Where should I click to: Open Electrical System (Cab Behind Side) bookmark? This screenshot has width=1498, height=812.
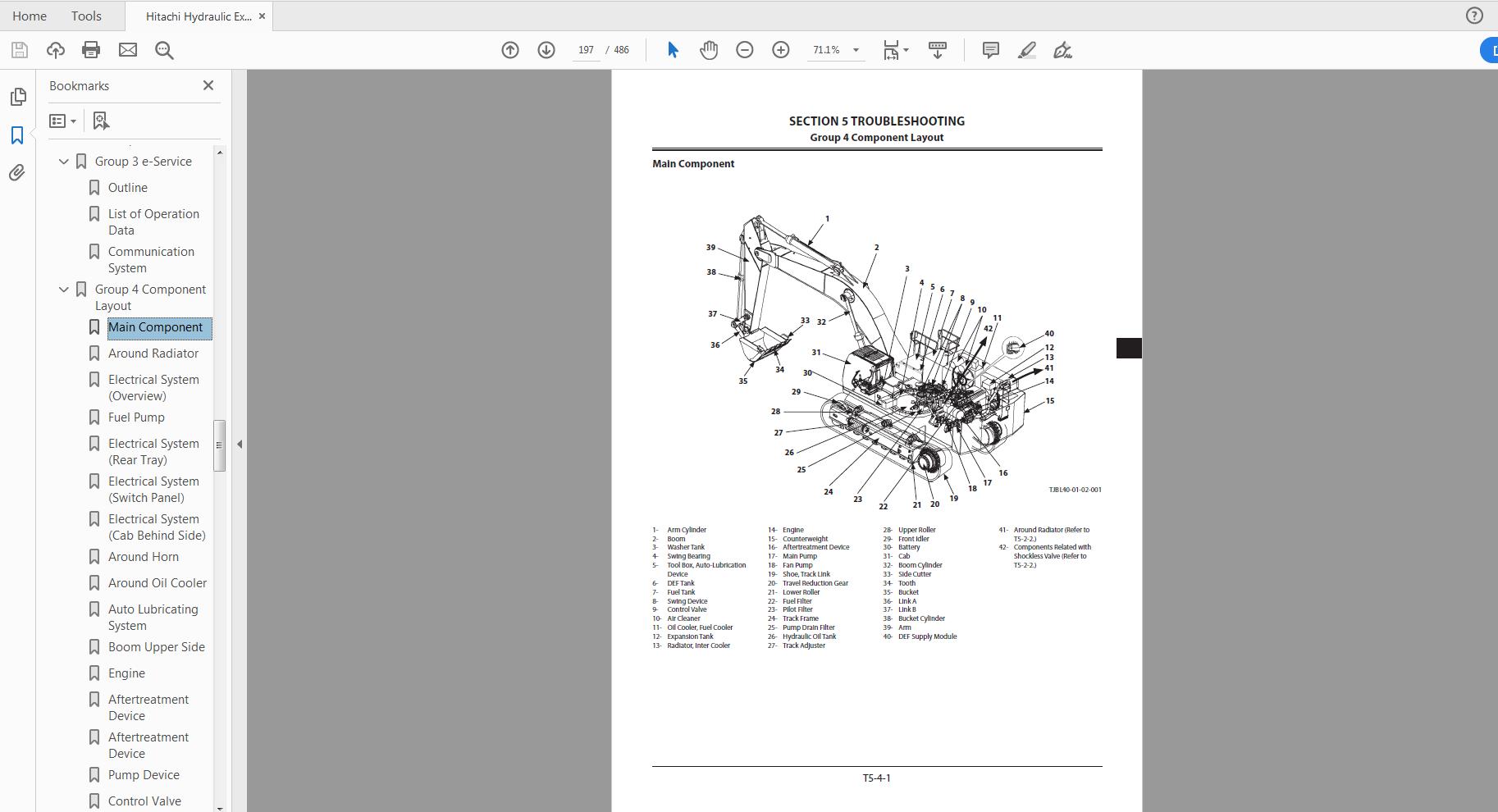(x=157, y=527)
